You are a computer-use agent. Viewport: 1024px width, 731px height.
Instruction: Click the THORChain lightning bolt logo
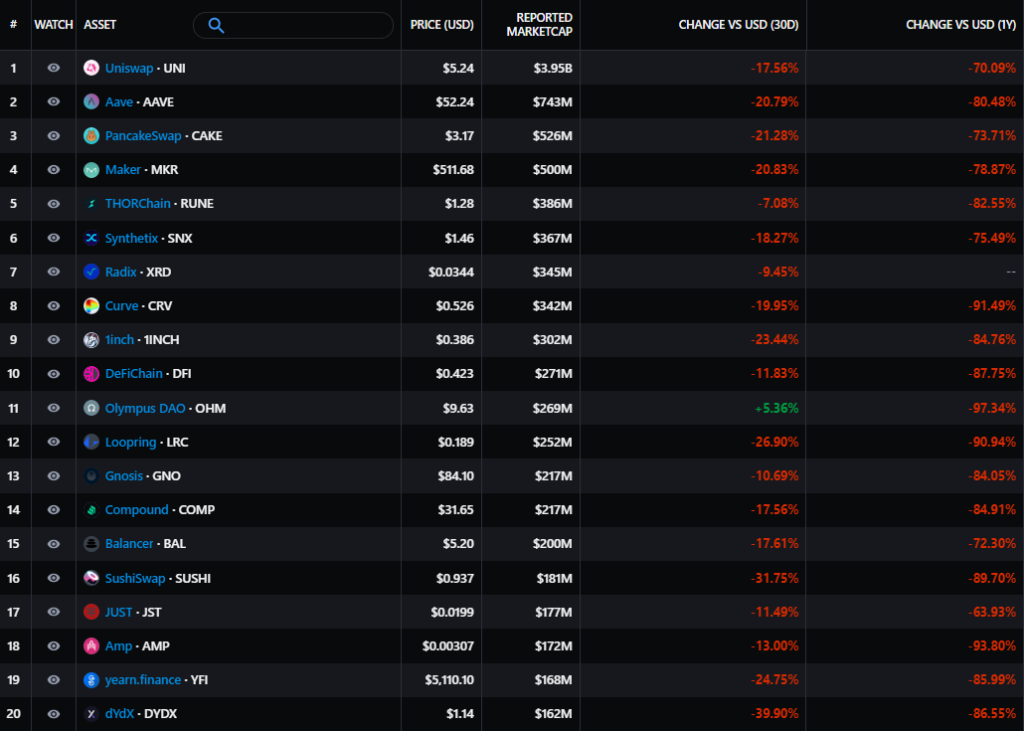91,203
